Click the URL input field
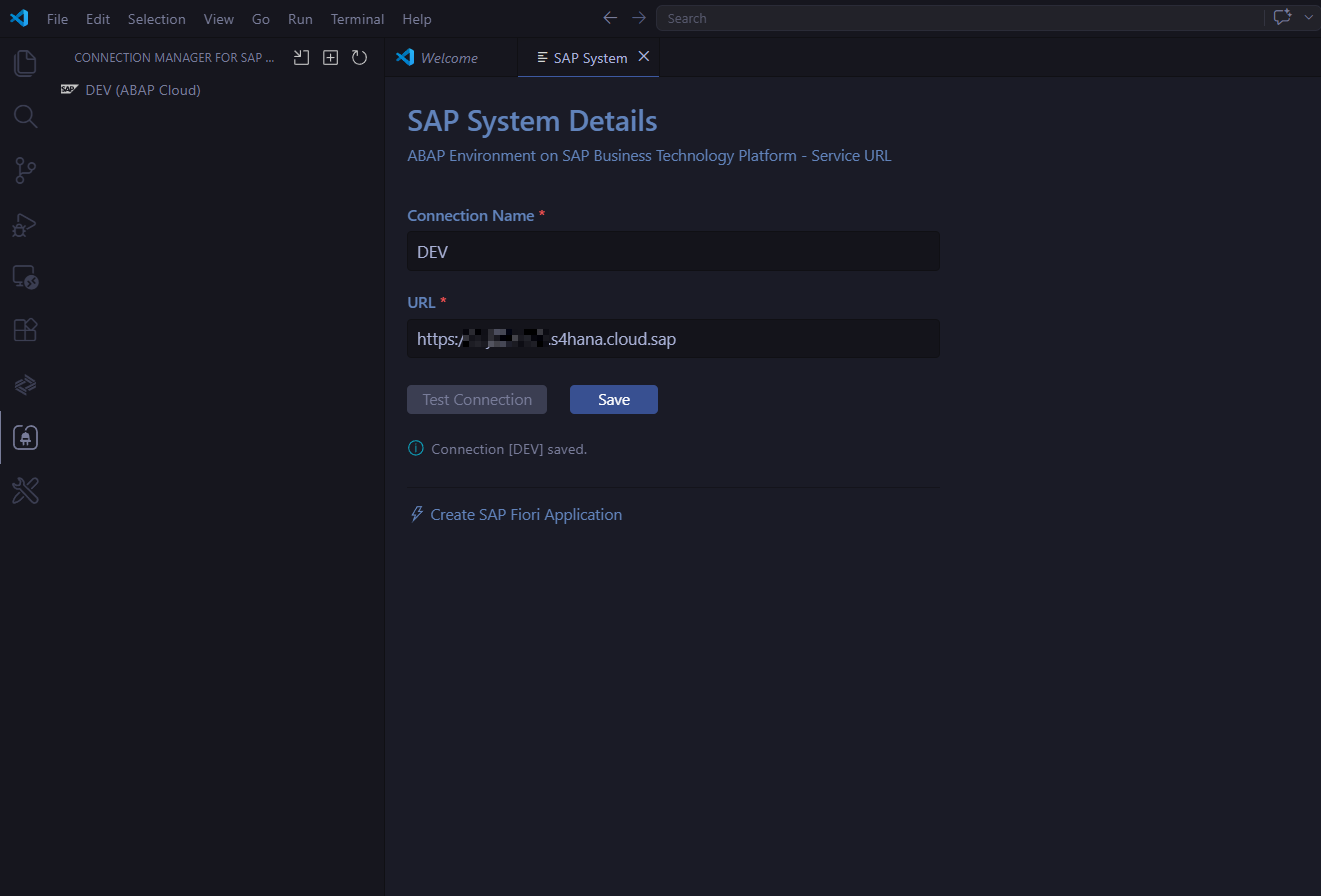Viewport: 1321px width, 896px height. pos(673,339)
